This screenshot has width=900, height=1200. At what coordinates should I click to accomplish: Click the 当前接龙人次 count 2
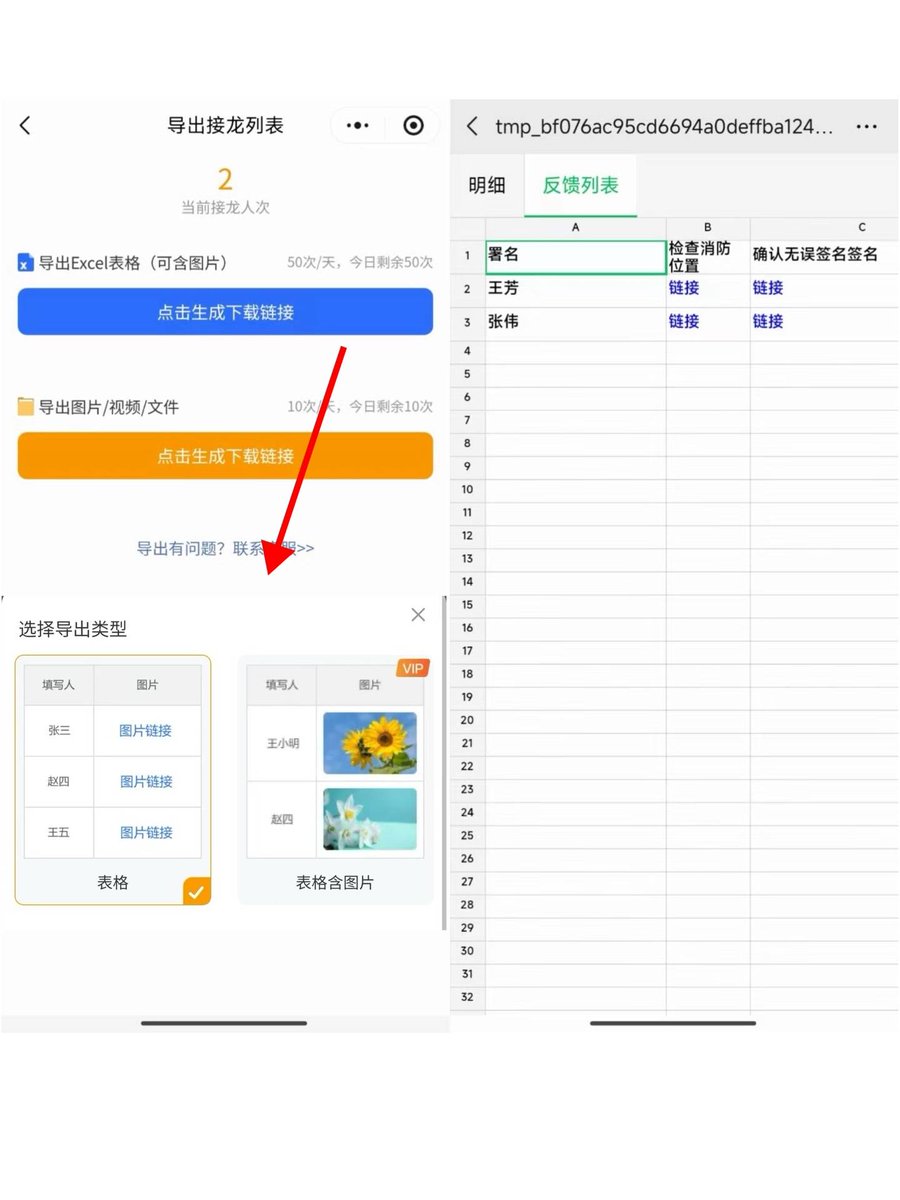225,179
